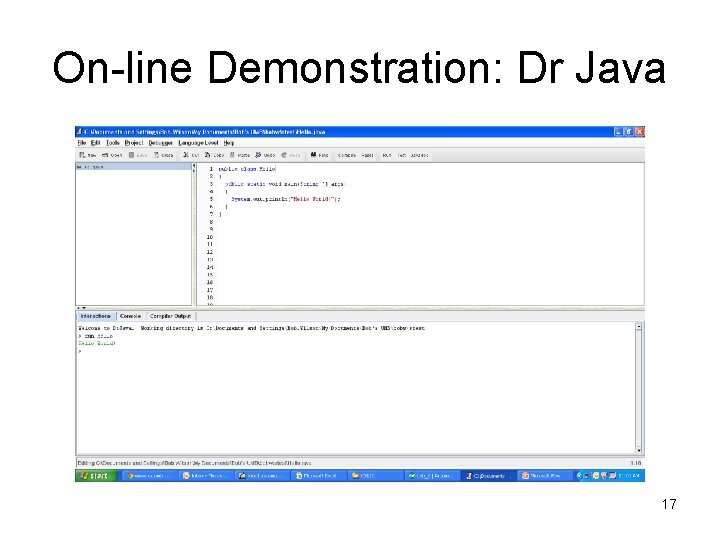Close the DrJava window with red X

(x=639, y=132)
